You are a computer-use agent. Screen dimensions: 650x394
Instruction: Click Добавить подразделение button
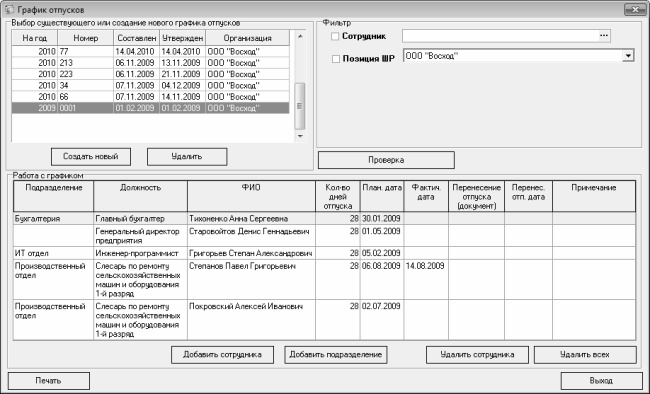336,355
